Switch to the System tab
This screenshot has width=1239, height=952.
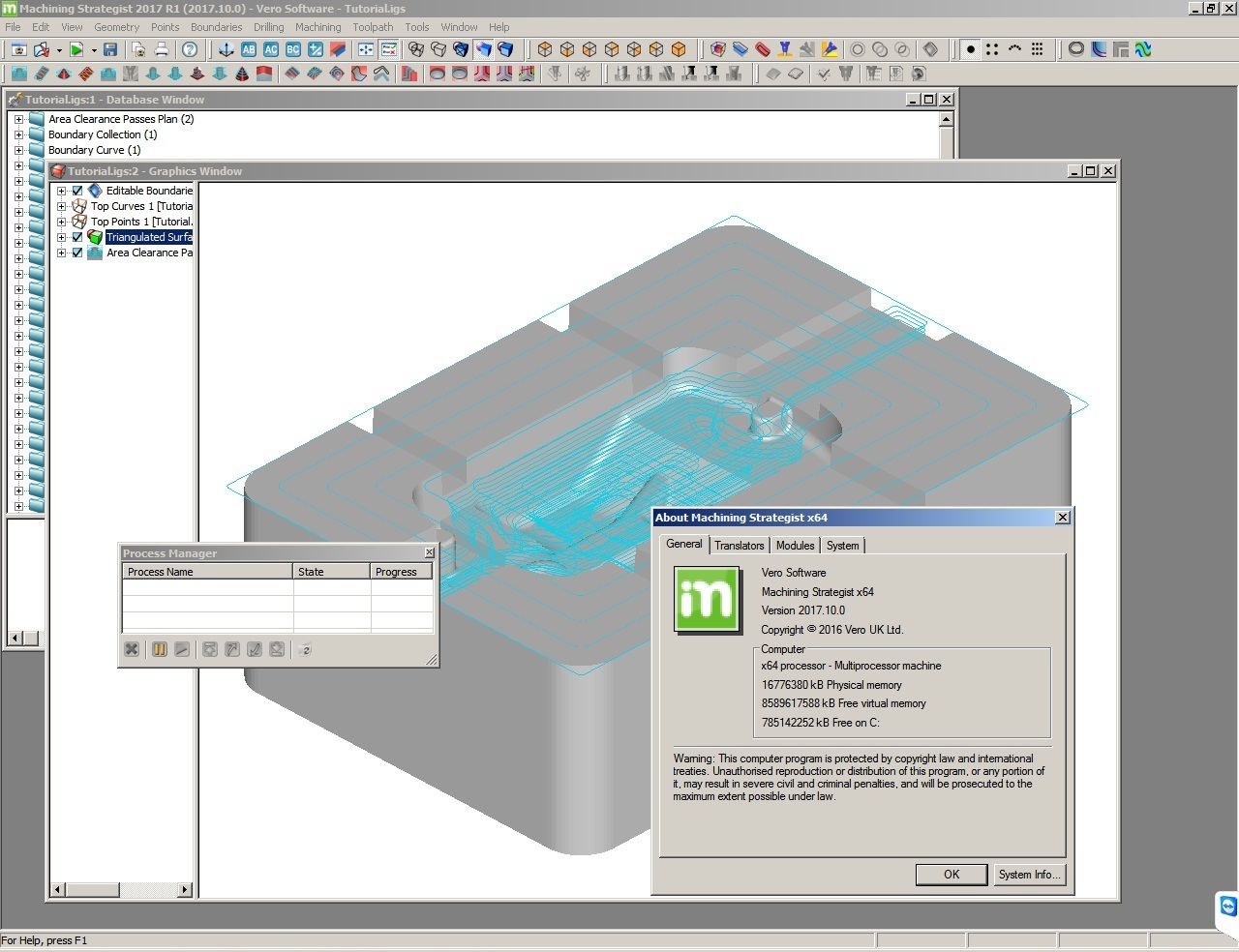(842, 546)
